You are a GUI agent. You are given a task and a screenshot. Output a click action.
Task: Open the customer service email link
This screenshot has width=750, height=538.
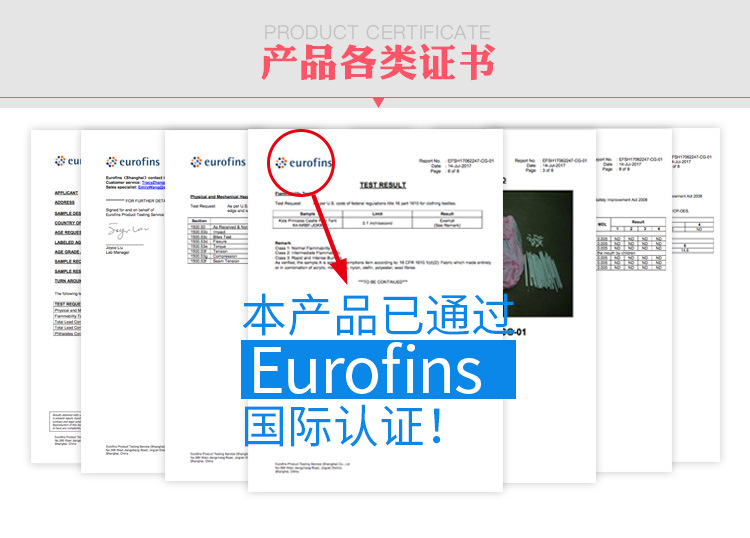click(153, 182)
